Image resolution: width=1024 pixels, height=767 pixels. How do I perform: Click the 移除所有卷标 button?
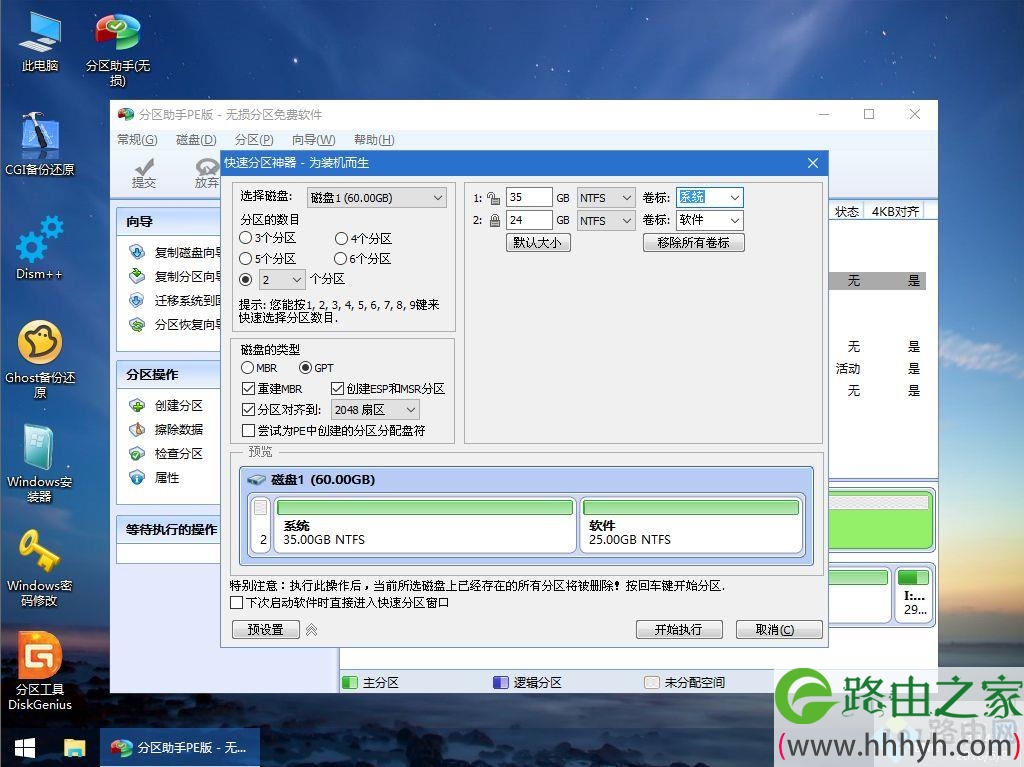(x=694, y=242)
